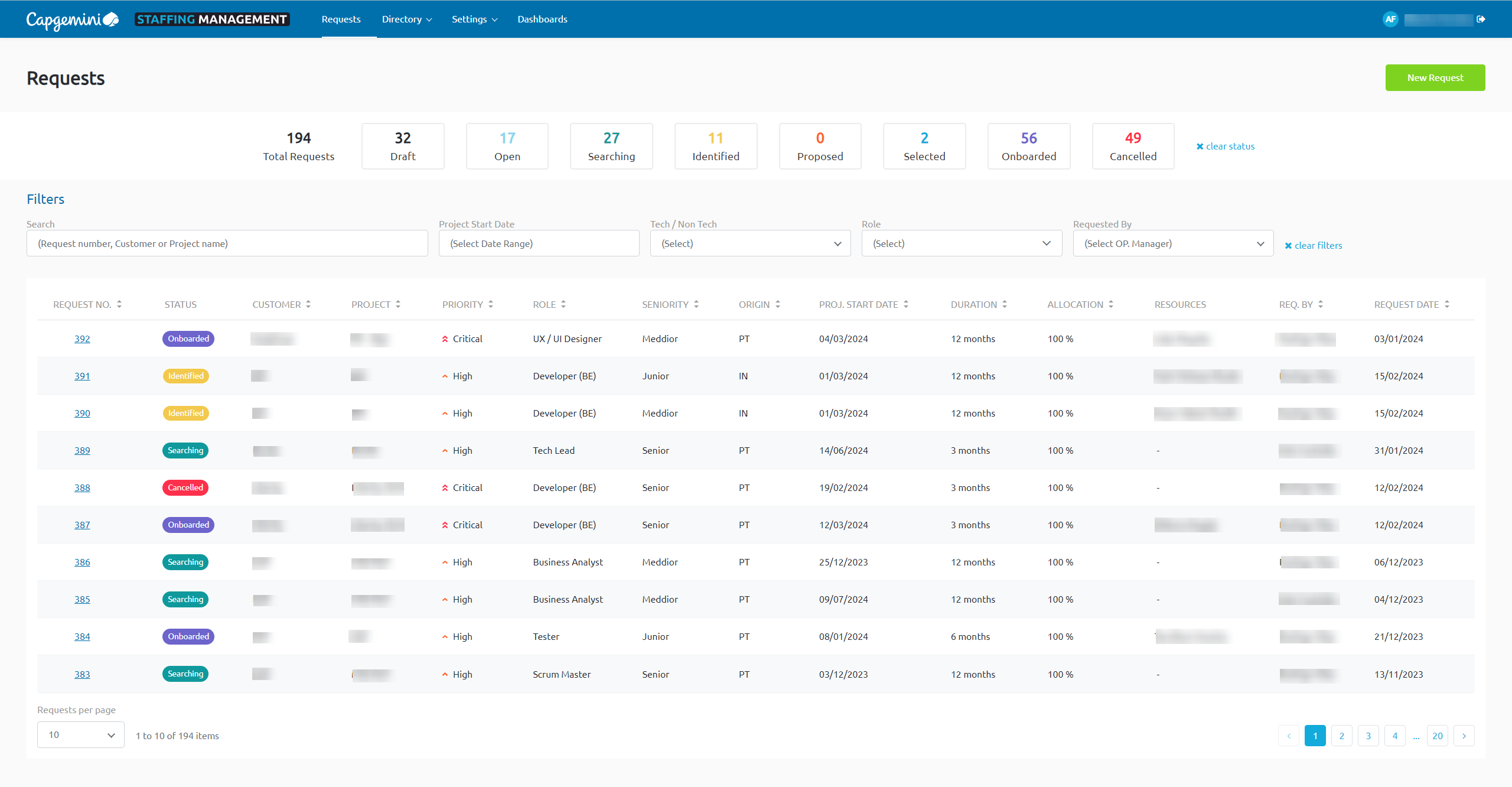Sort by Proj. Start Date arrows

(906, 304)
